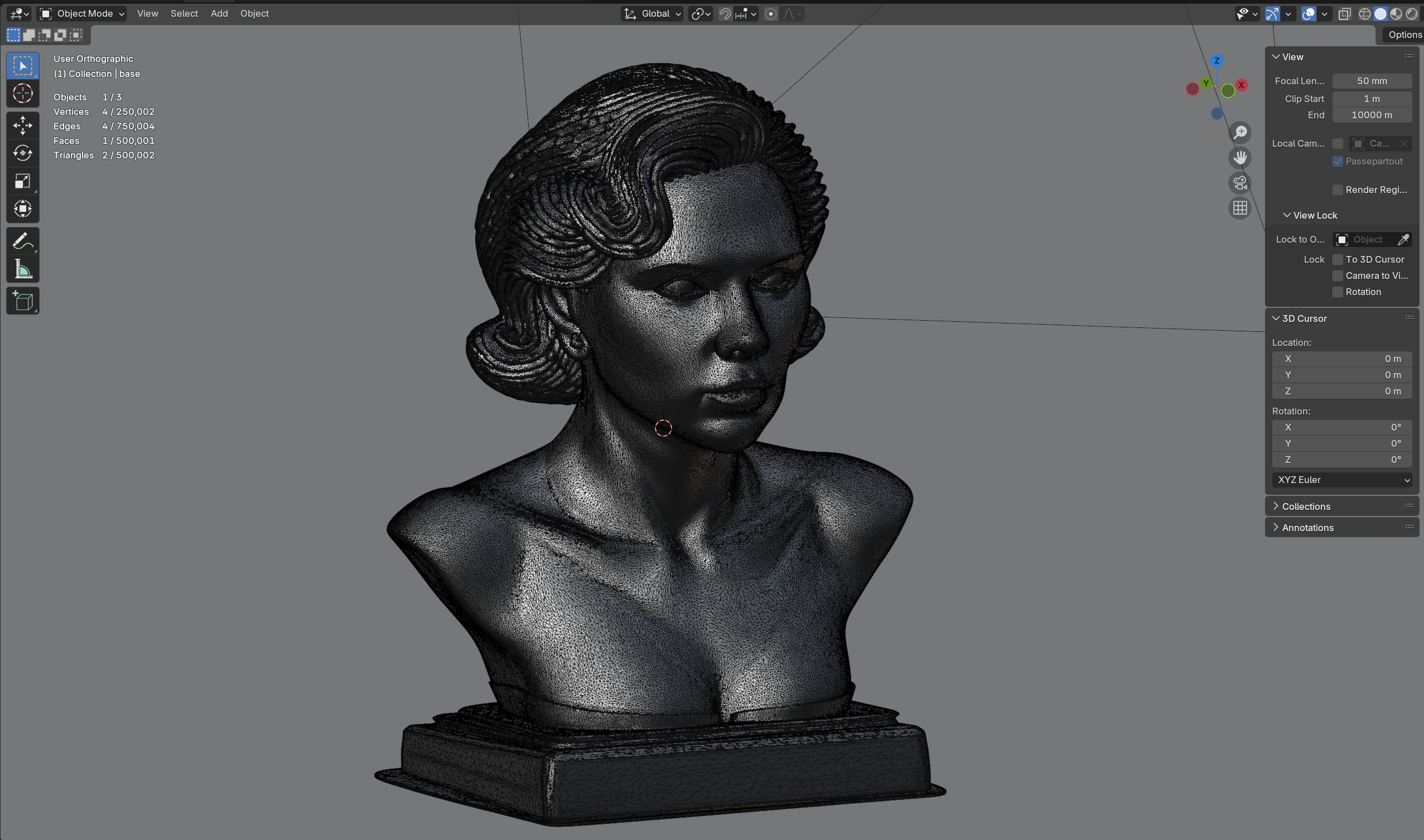Select the Move tool in toolbar
Viewport: 1424px width, 840px height.
23,125
